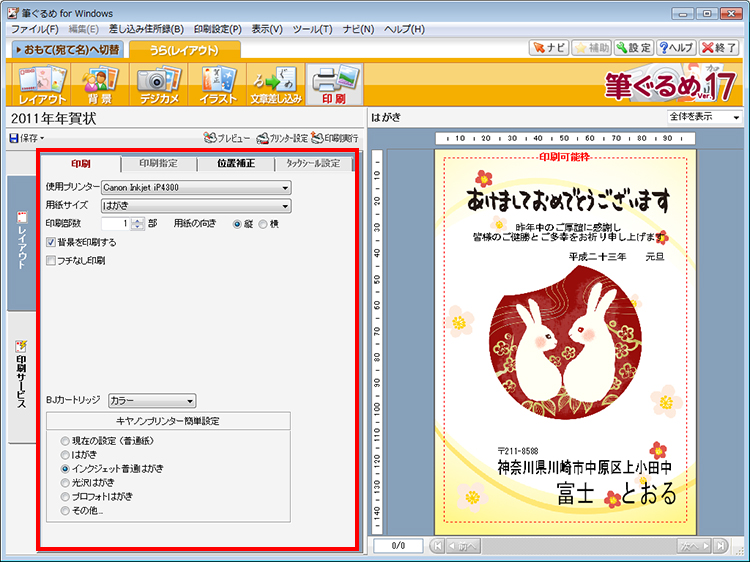Select 光沢はがき radio option
Viewport: 750px width, 562px height.
(65, 483)
